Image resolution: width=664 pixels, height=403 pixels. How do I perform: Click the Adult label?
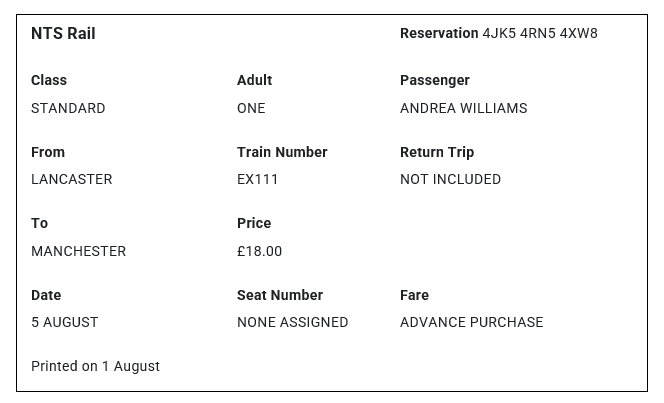(x=254, y=80)
